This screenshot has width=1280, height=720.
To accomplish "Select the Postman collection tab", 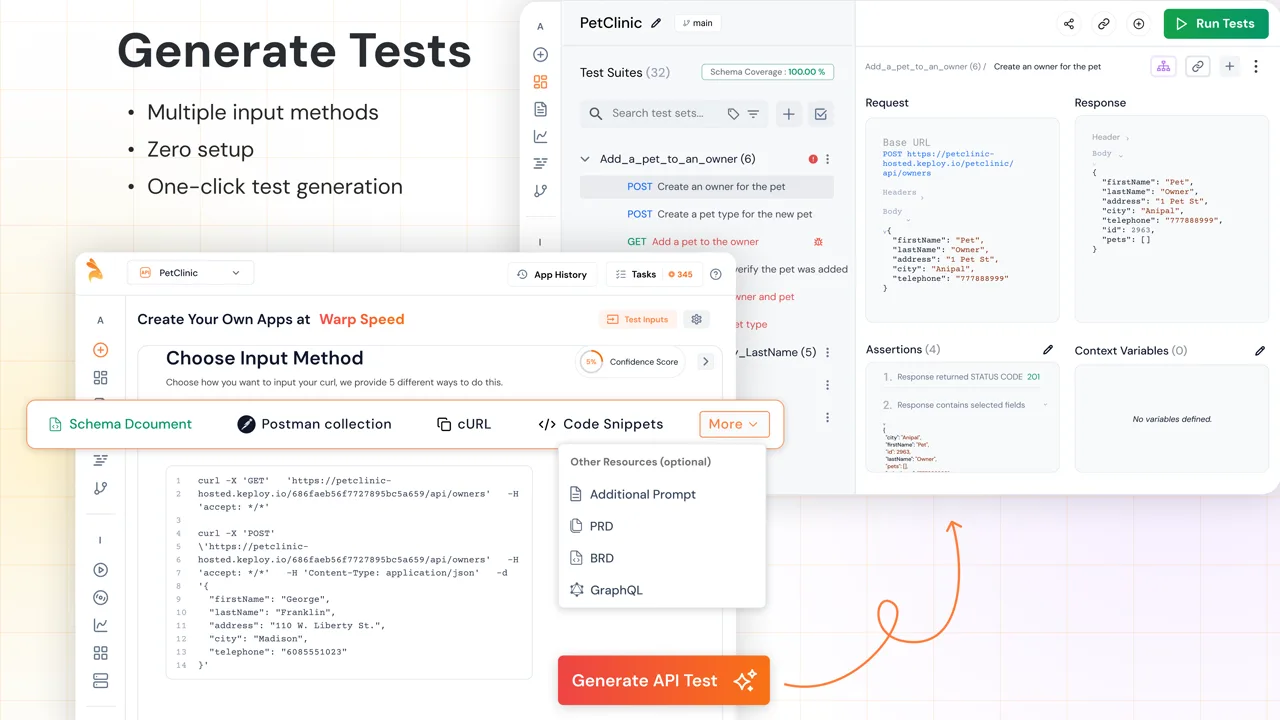I will [x=314, y=424].
